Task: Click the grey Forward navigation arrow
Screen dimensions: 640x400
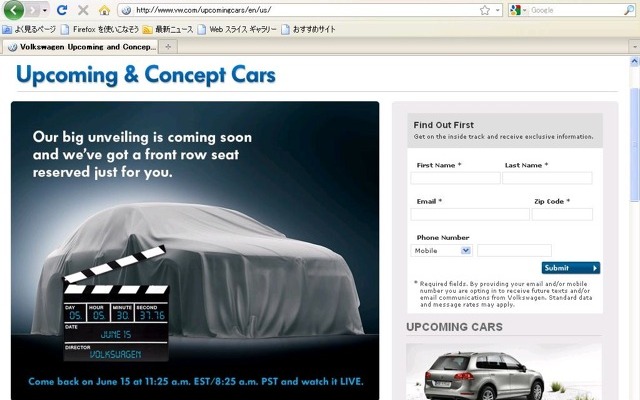Action: (33, 10)
